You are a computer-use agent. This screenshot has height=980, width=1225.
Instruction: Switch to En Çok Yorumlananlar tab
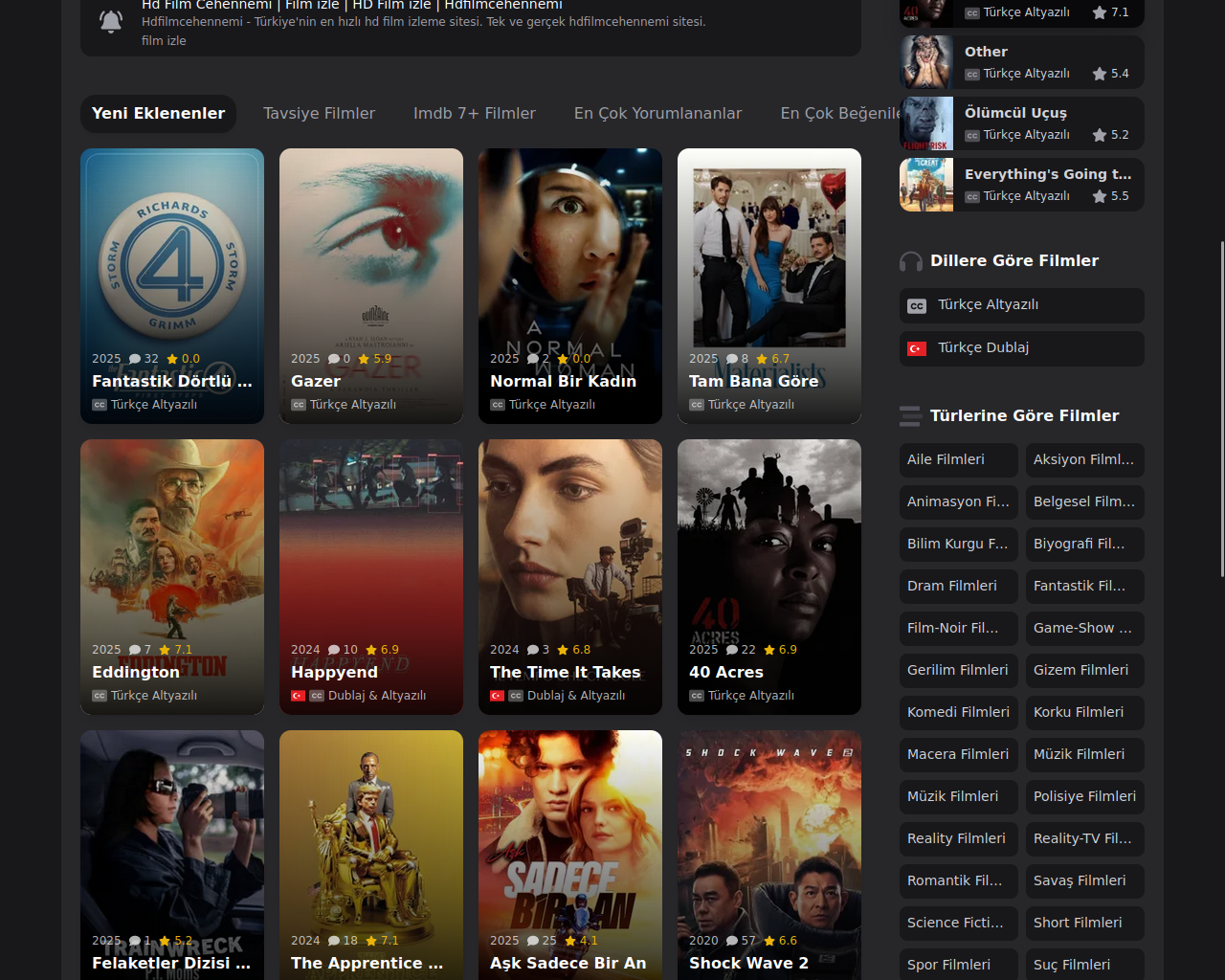click(657, 114)
